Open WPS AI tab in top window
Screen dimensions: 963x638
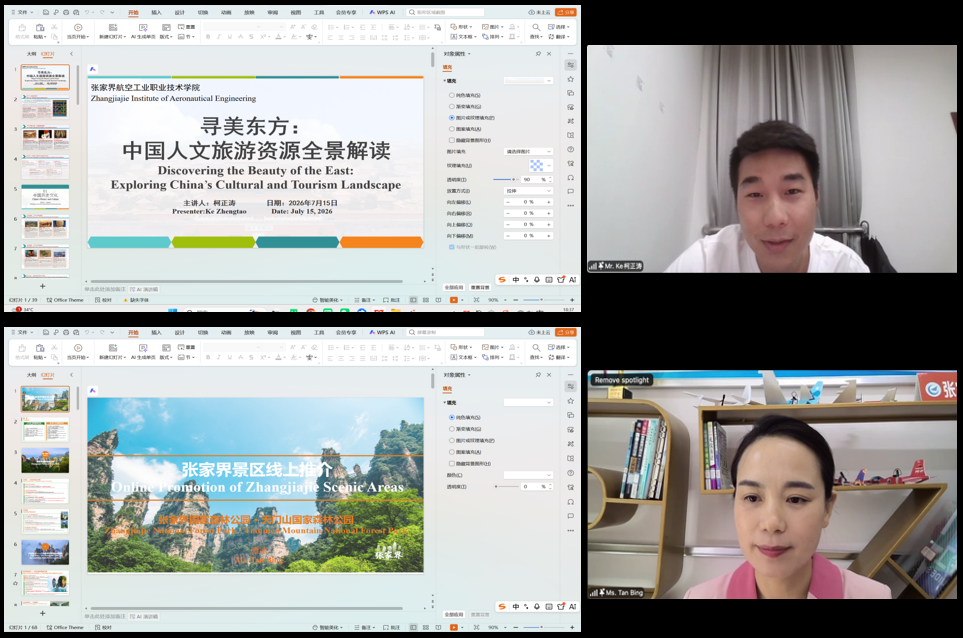point(383,12)
